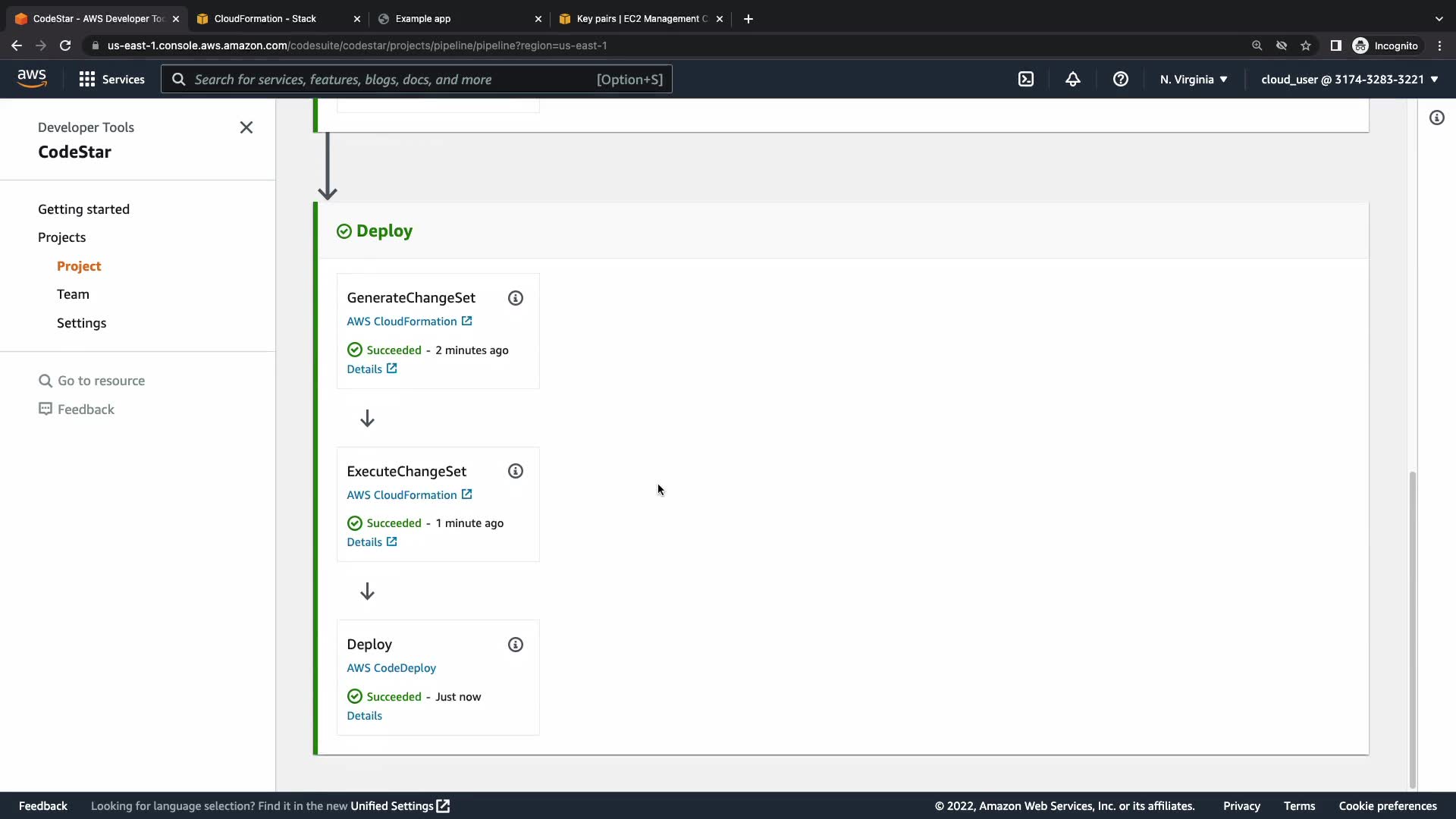Screen dimensions: 1456x819
Task: Click info icon on Deploy action card
Action: click(x=516, y=645)
